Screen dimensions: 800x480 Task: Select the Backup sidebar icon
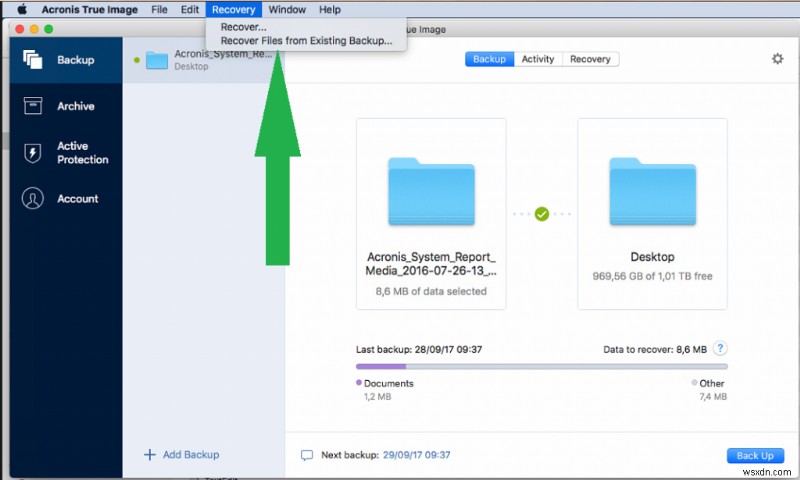pos(33,60)
